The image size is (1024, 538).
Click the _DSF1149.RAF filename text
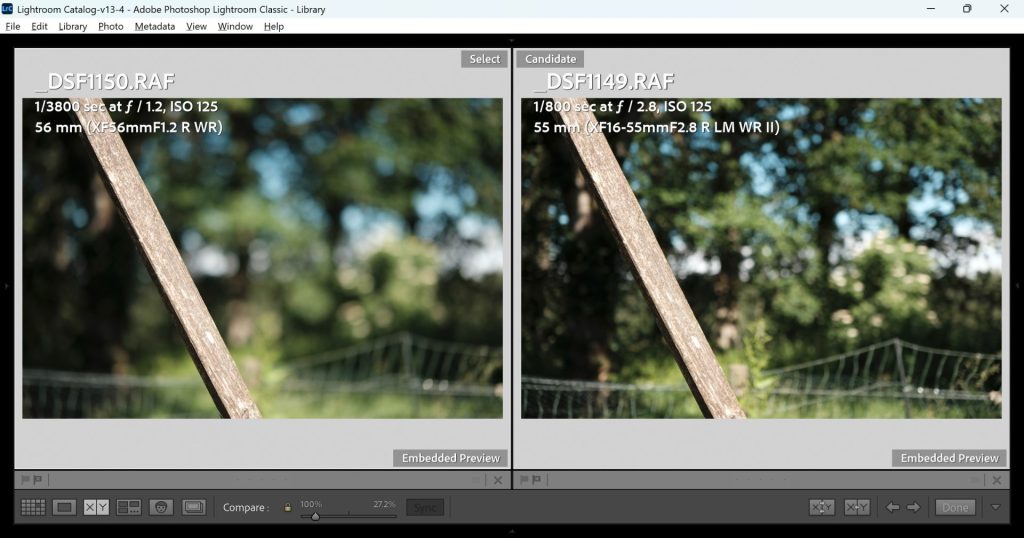[604, 82]
